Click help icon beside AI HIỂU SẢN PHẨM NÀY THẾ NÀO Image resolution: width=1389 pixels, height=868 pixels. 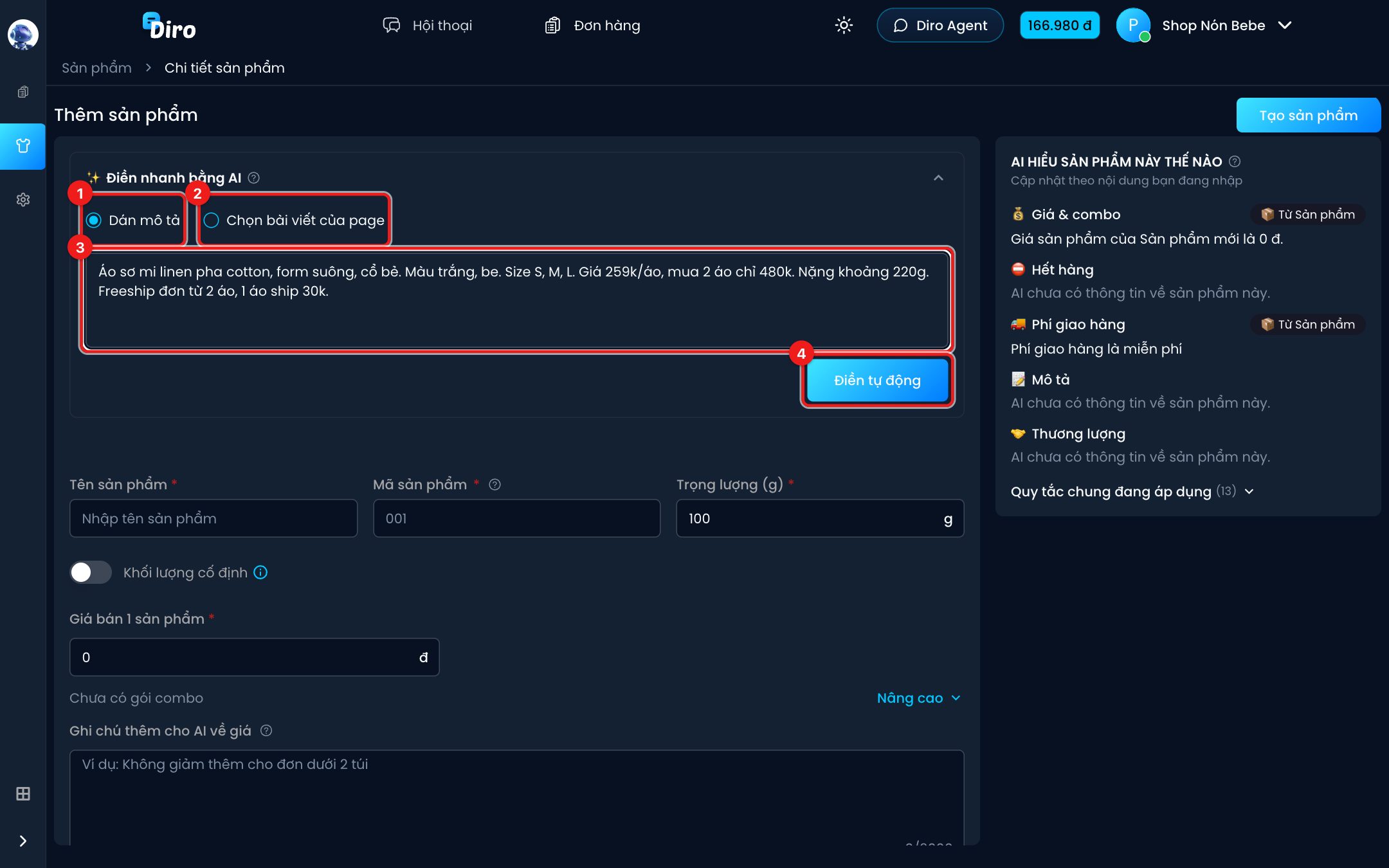click(1235, 161)
